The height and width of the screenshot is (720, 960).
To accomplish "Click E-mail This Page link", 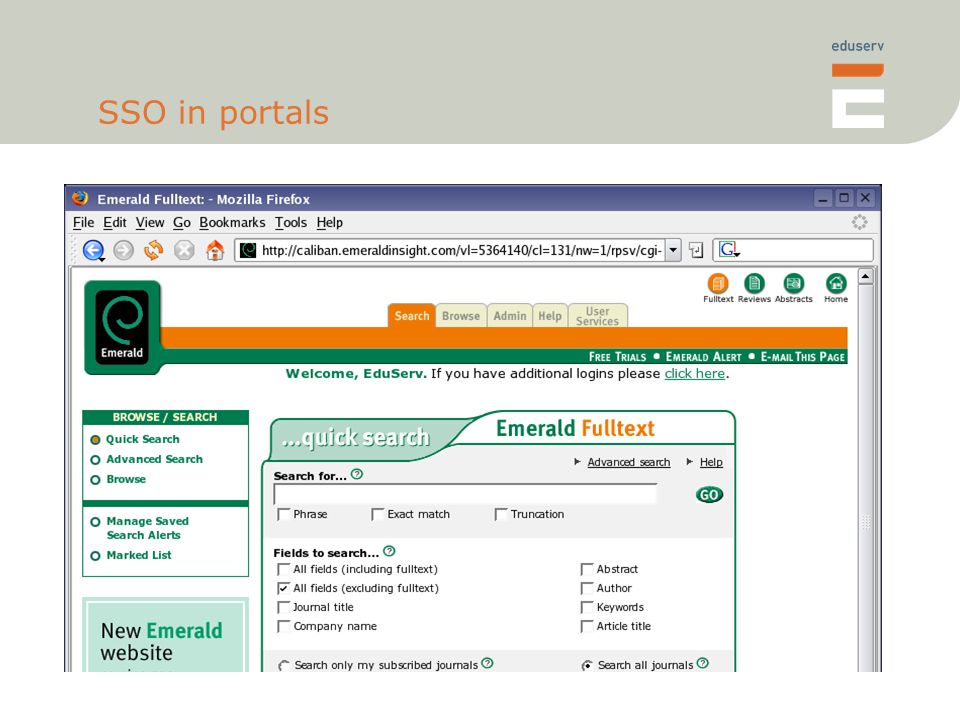I will pos(803,357).
